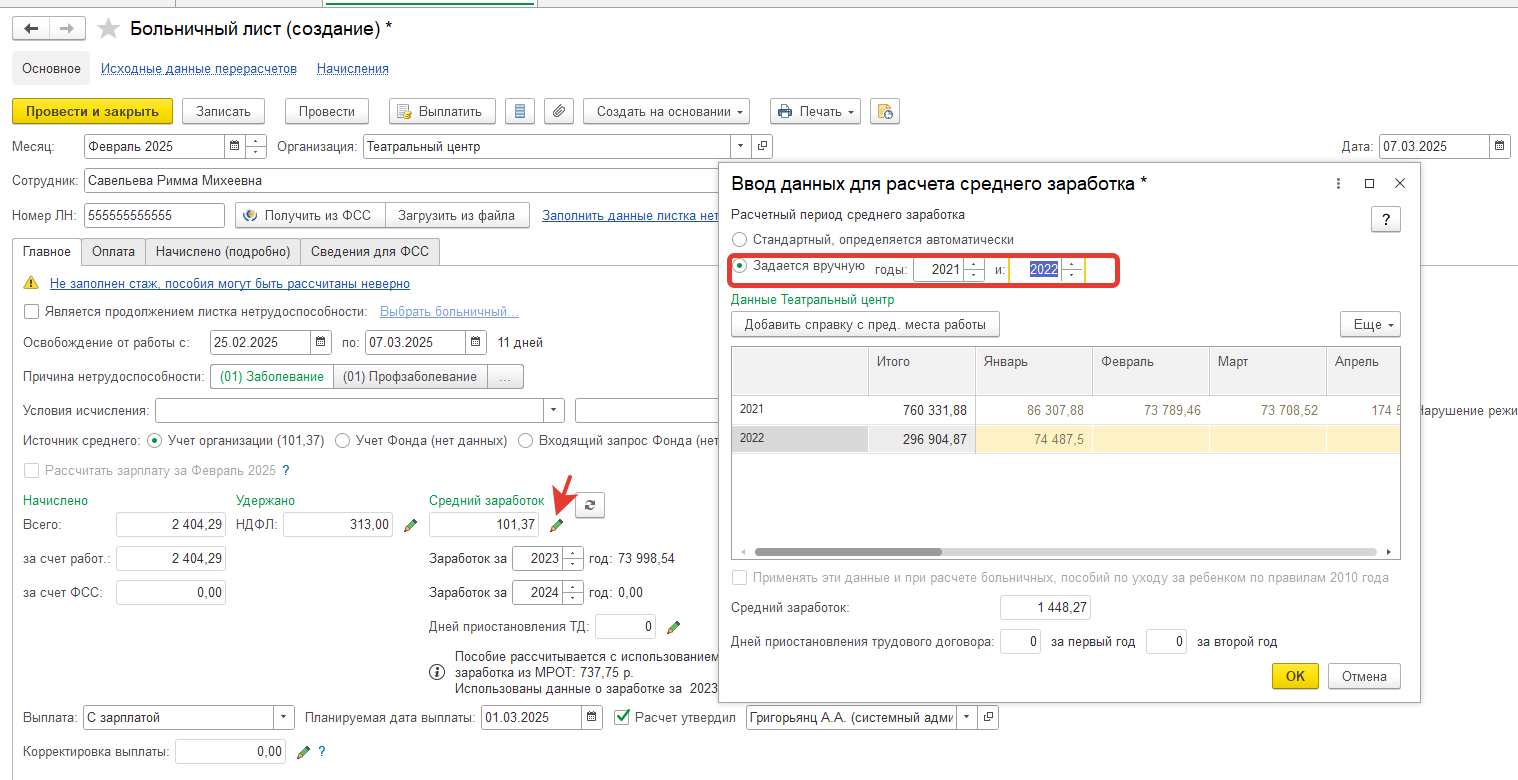Click pencil icon next to Средний заработок
This screenshot has height=780, width=1518.
point(557,525)
